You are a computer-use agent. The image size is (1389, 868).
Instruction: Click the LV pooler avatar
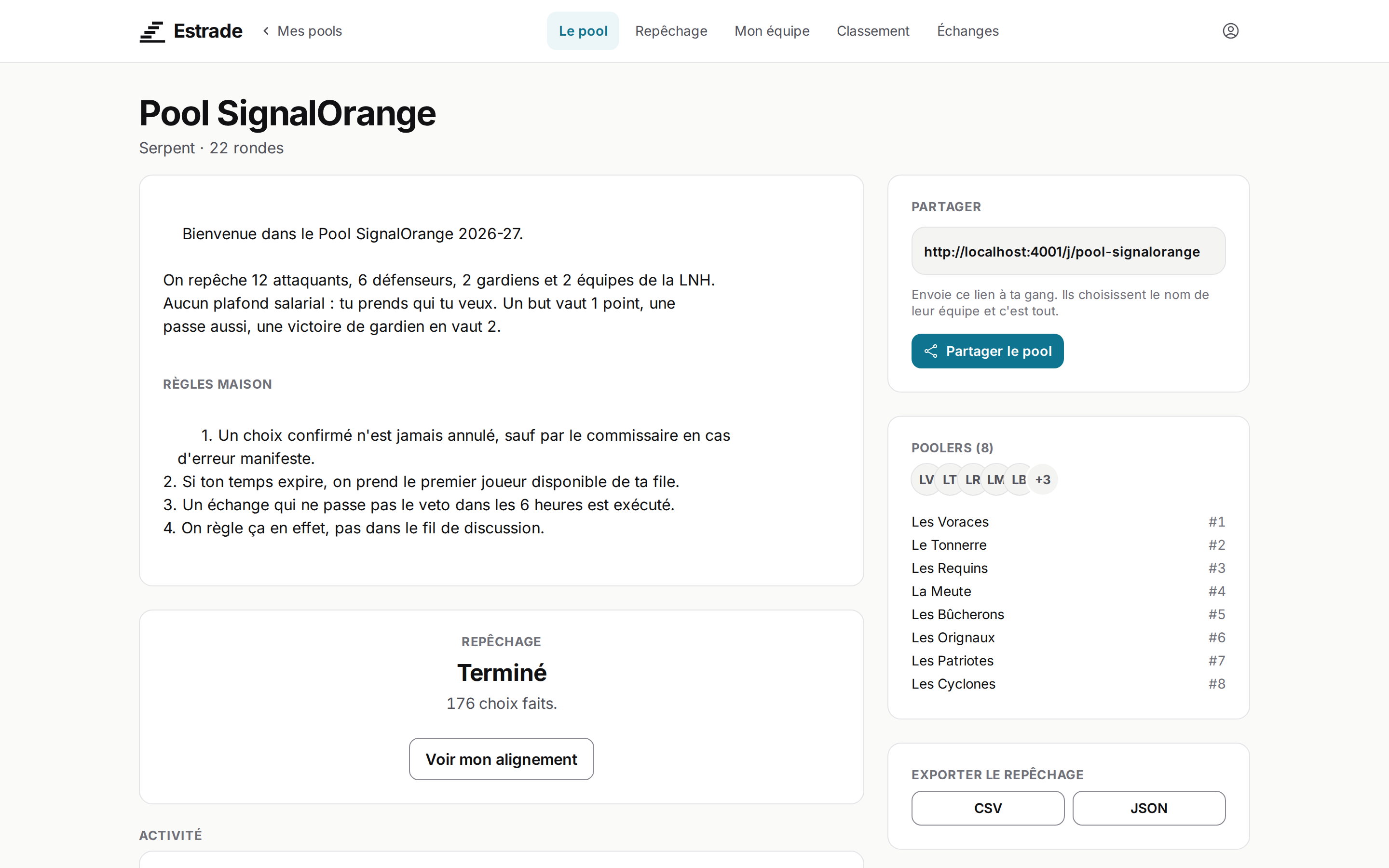pyautogui.click(x=926, y=479)
